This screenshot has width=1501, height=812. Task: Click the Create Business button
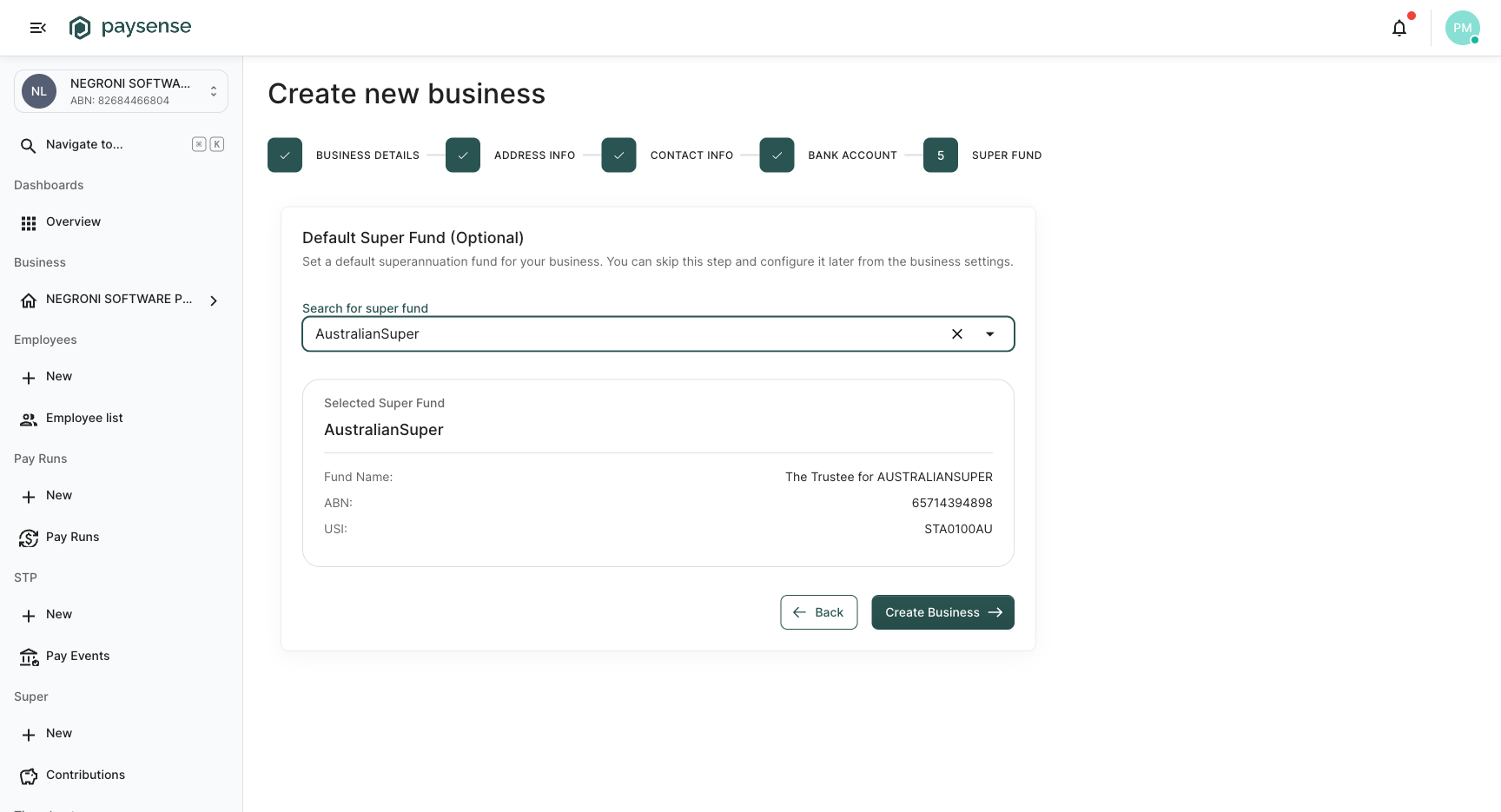point(942,612)
